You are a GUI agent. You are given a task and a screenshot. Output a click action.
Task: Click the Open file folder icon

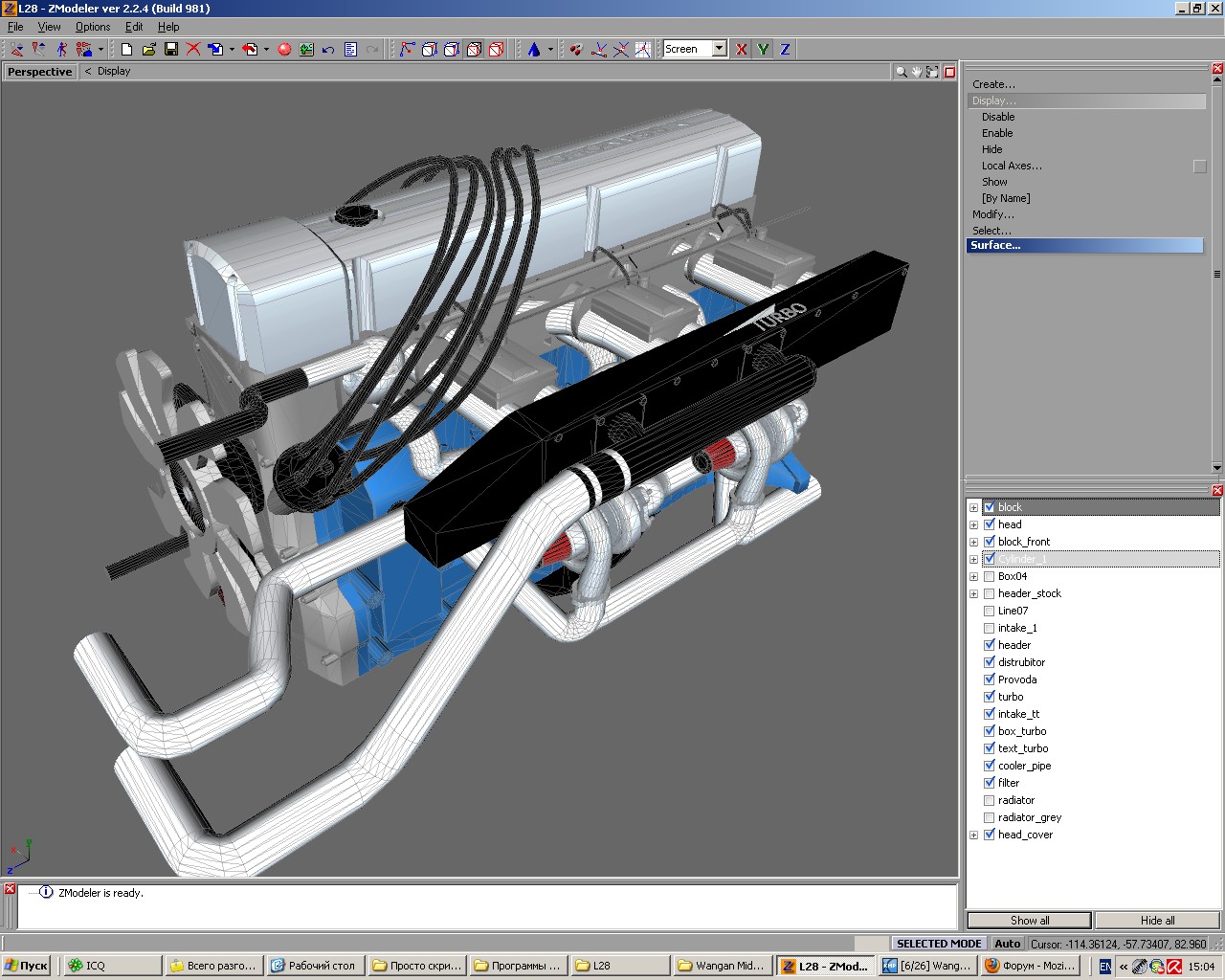(149, 49)
